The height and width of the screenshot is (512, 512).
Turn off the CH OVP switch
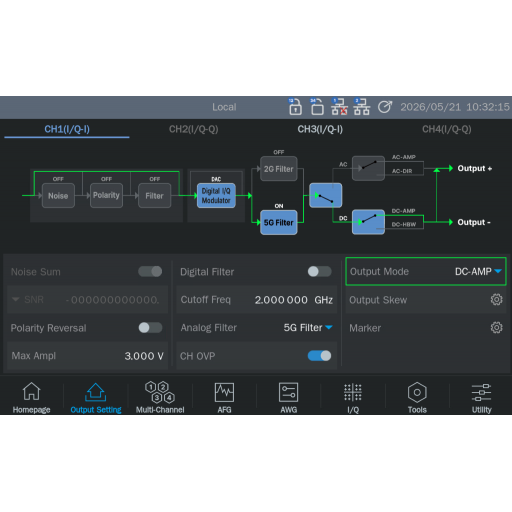point(319,356)
